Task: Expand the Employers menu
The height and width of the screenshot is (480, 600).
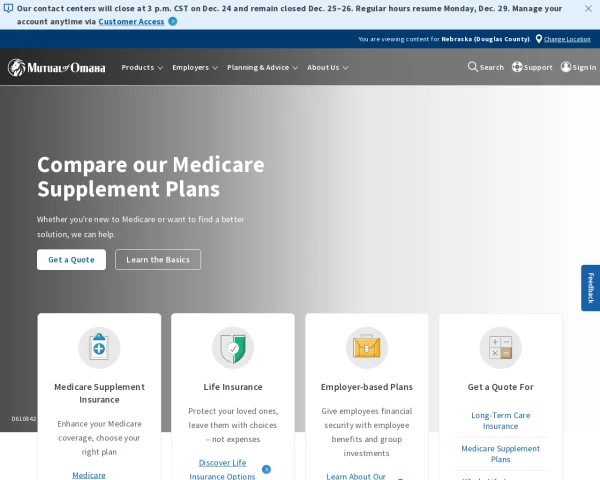Action: [x=195, y=67]
